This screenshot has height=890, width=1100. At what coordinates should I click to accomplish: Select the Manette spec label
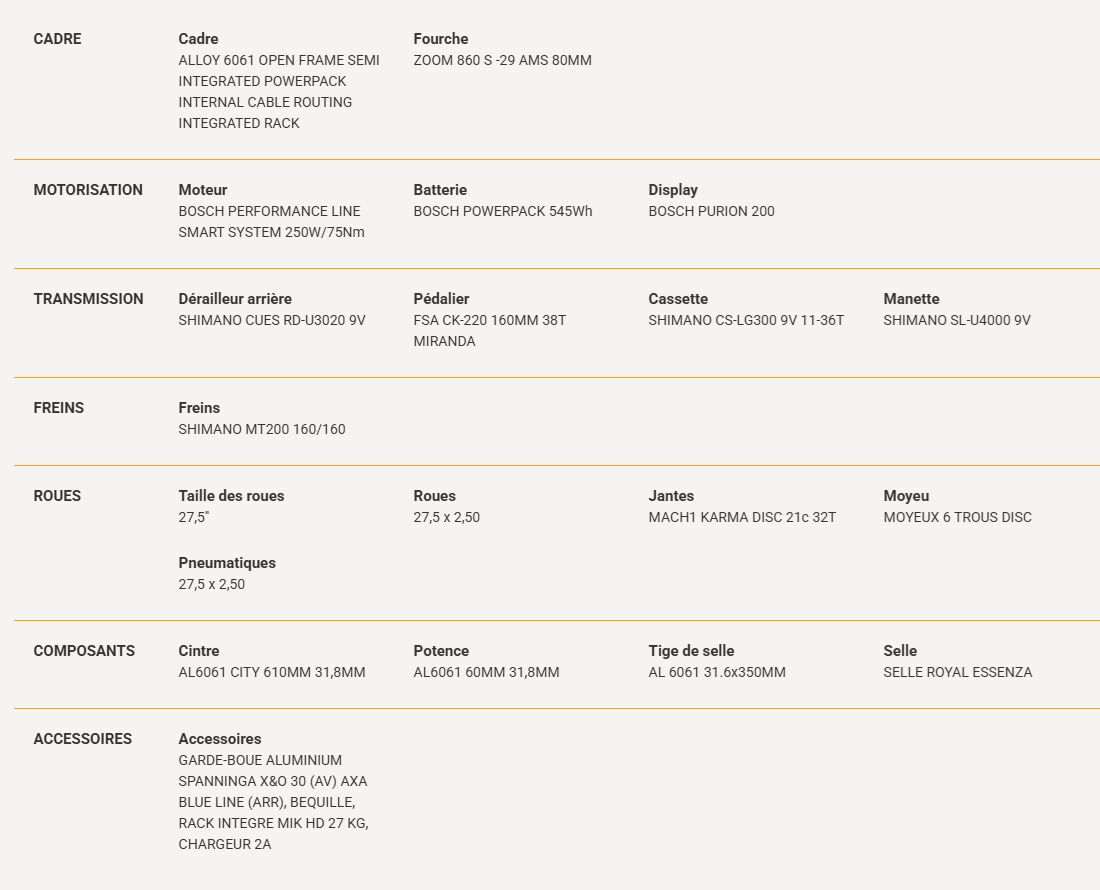pyautogui.click(x=911, y=299)
